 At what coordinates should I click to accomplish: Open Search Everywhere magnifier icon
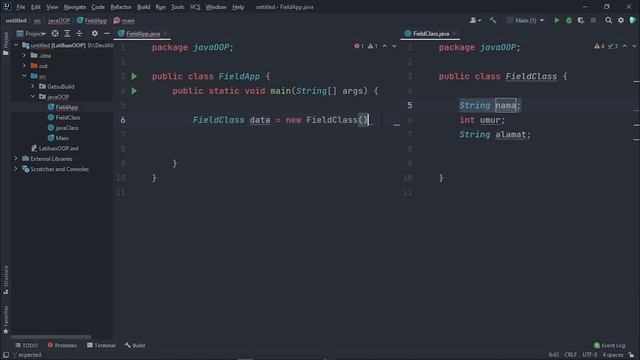point(608,20)
